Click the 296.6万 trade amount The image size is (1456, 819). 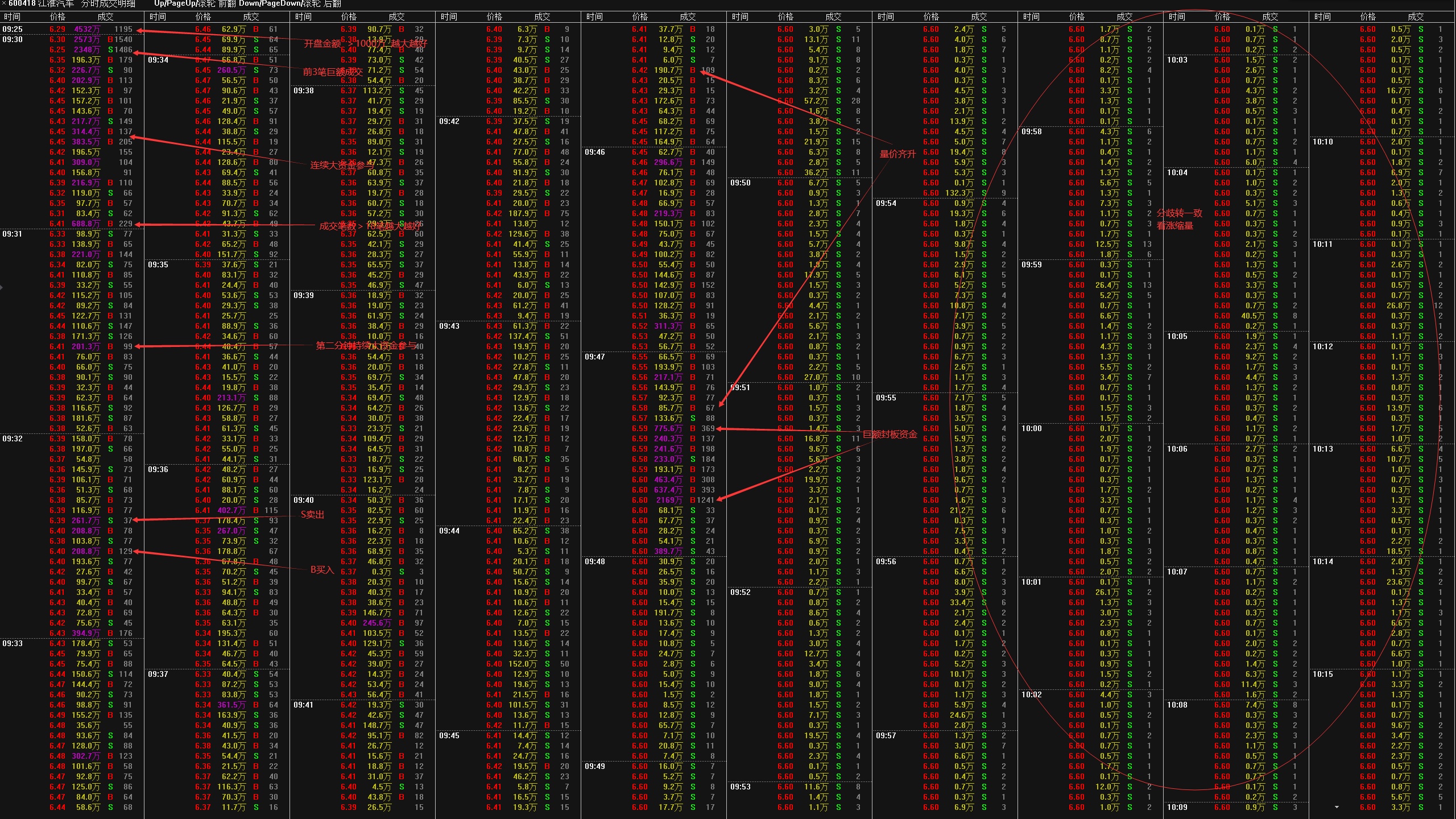pyautogui.click(x=668, y=162)
